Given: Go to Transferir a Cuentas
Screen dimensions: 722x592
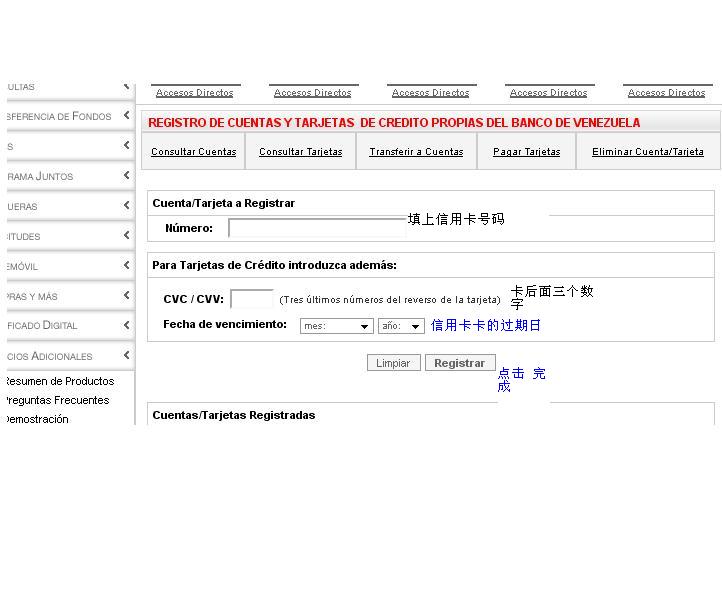Looking at the screenshot, I should (416, 151).
